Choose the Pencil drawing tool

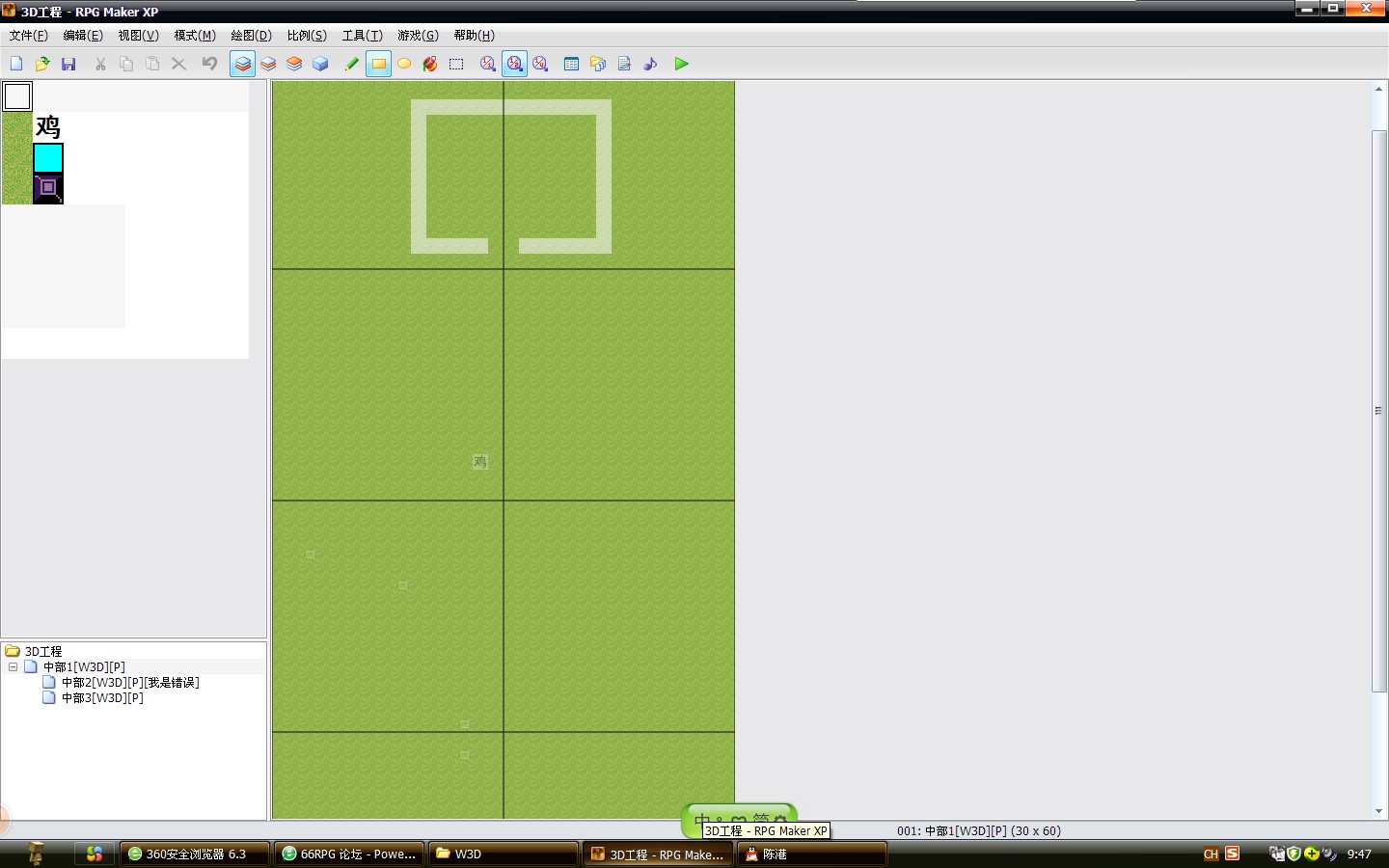pos(352,64)
